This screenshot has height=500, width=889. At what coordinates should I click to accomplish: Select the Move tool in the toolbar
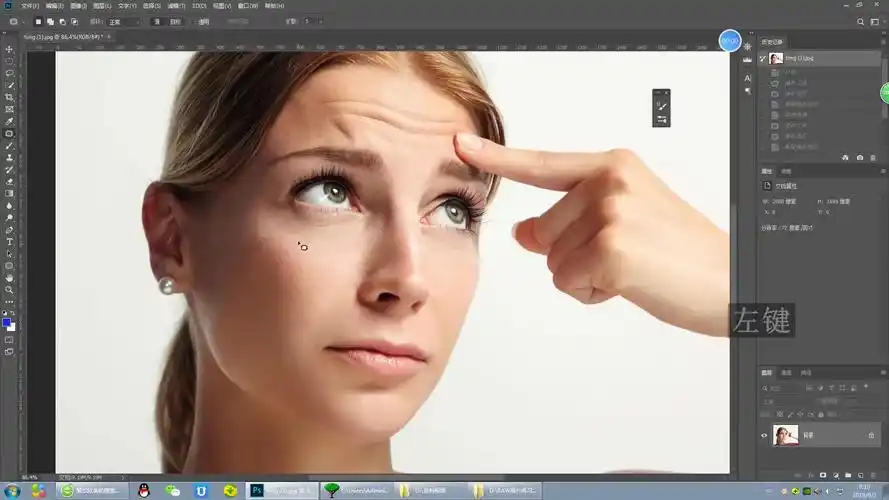pyautogui.click(x=10, y=49)
